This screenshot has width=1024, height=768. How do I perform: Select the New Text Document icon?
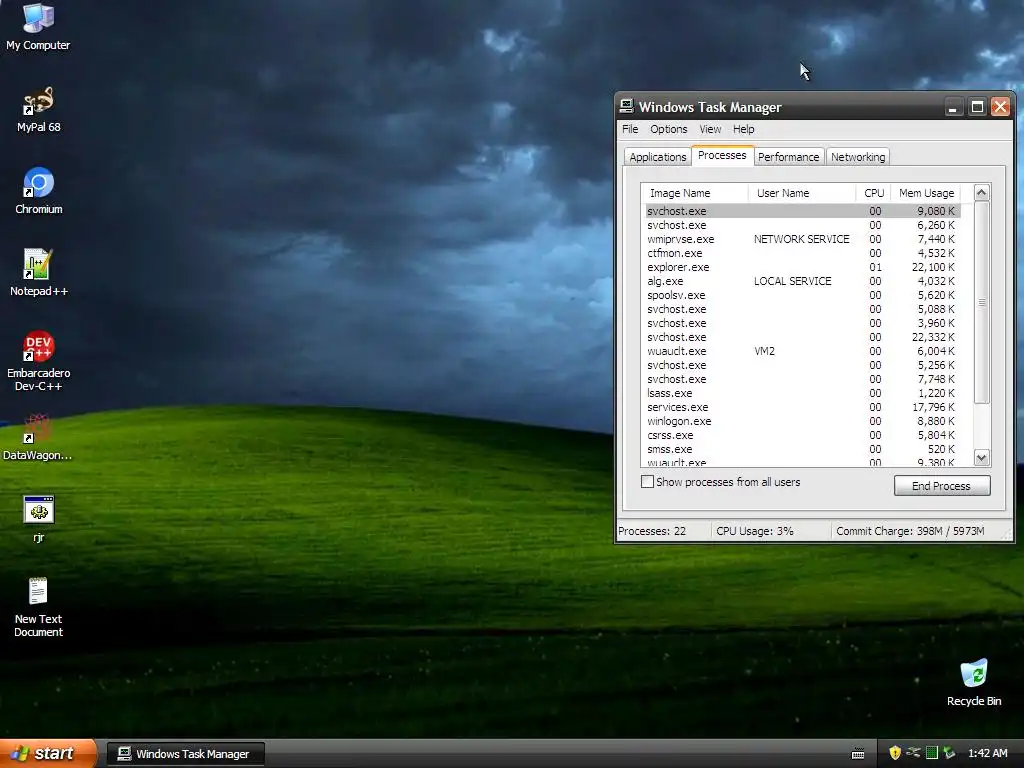pyautogui.click(x=39, y=607)
